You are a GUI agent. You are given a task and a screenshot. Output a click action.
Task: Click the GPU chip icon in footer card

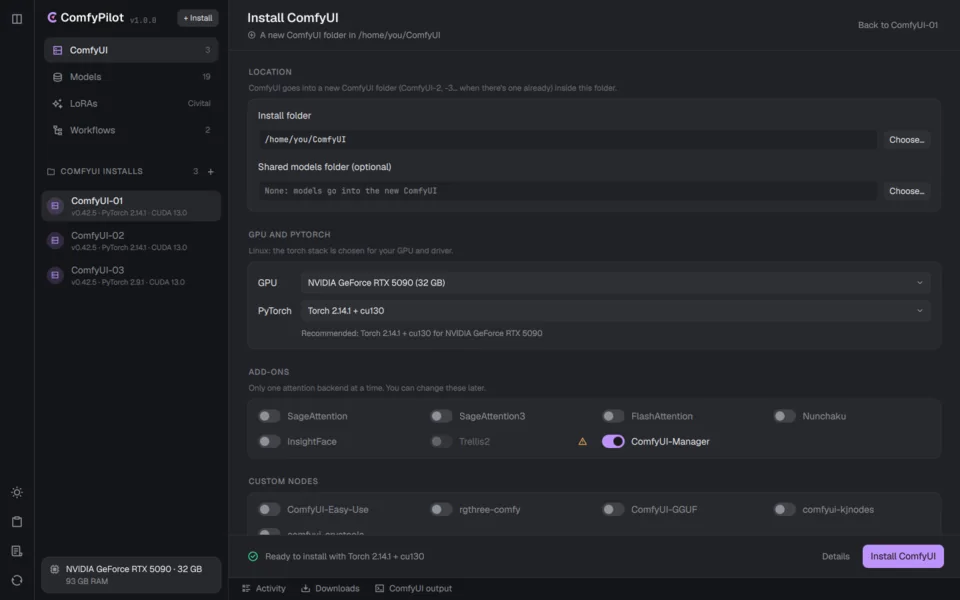click(x=54, y=569)
